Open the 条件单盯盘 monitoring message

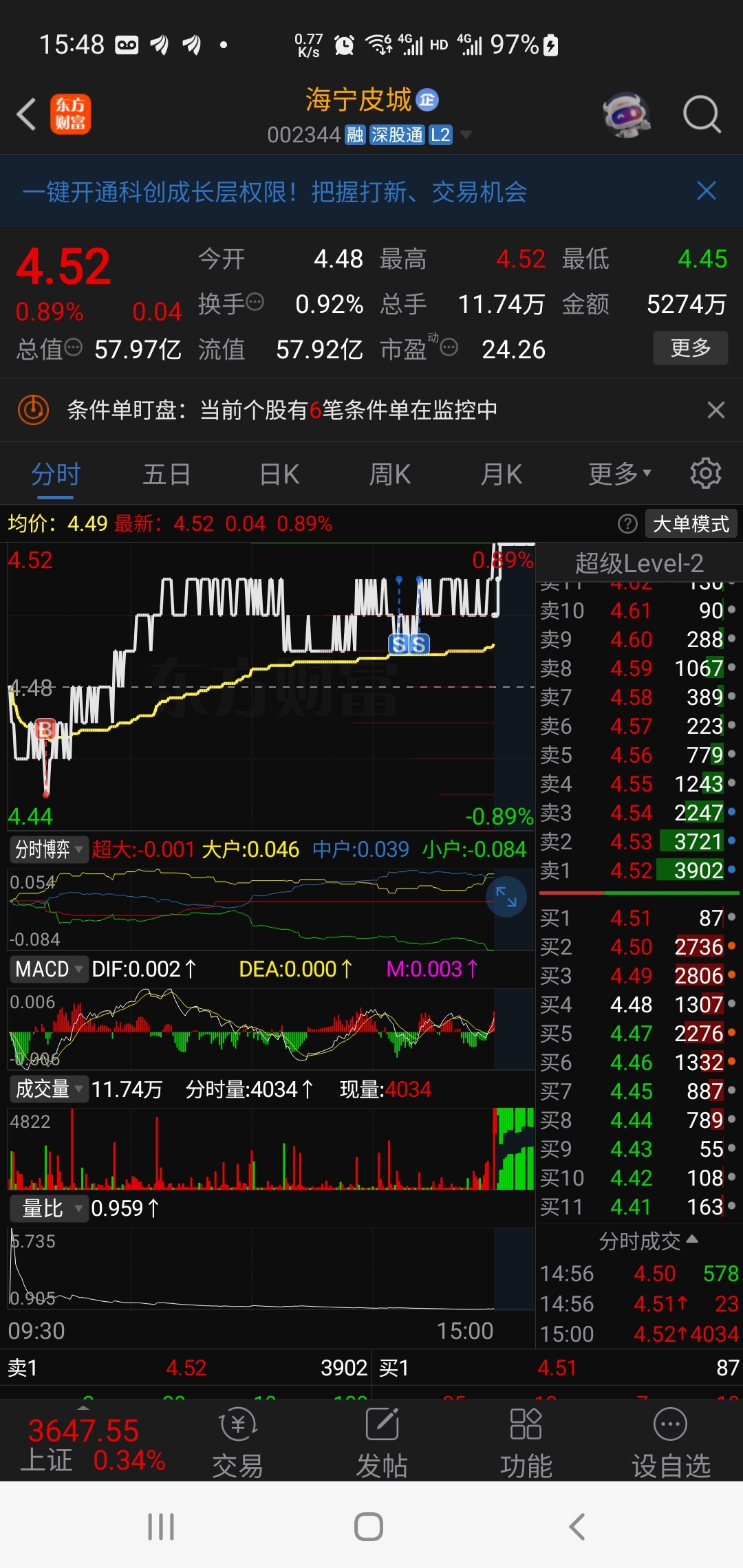click(282, 410)
